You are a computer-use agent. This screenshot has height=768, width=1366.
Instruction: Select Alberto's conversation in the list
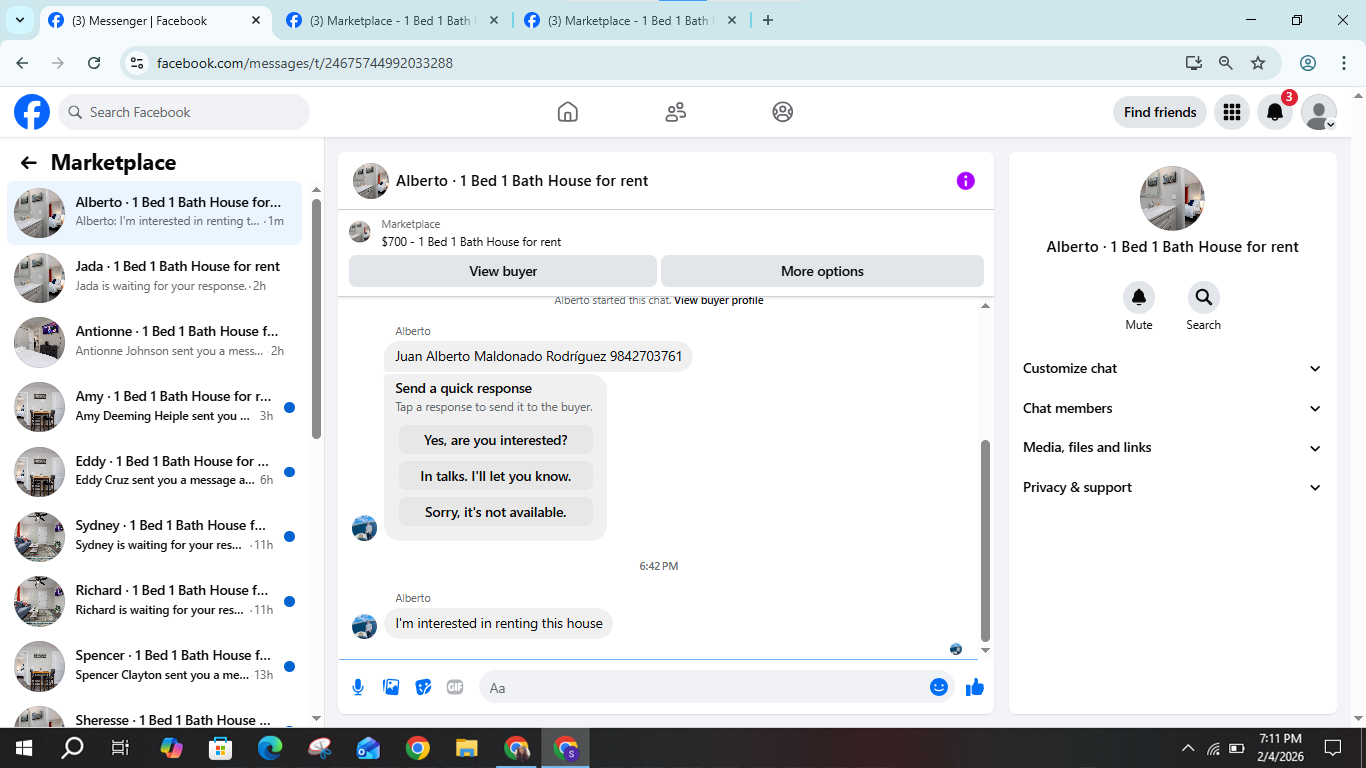[x=155, y=212]
